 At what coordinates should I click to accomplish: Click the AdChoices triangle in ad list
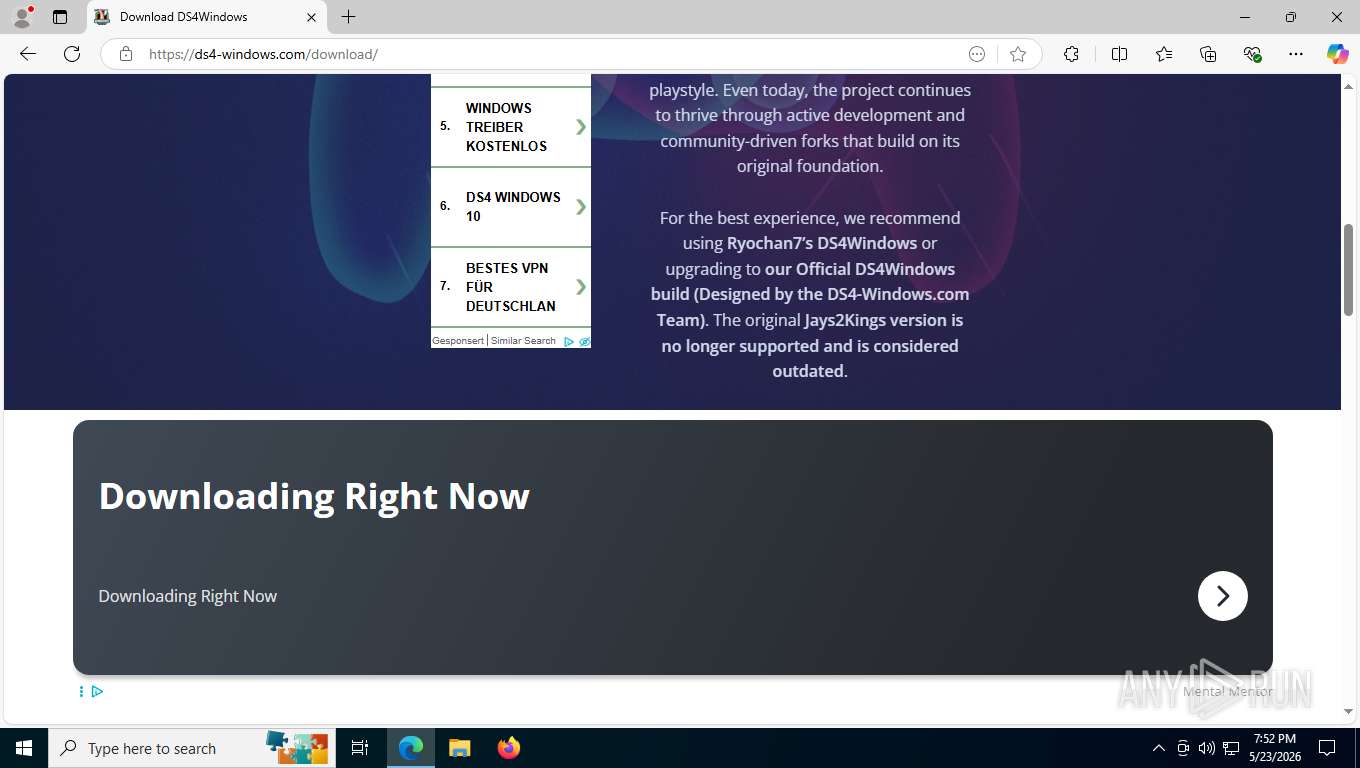click(x=569, y=341)
